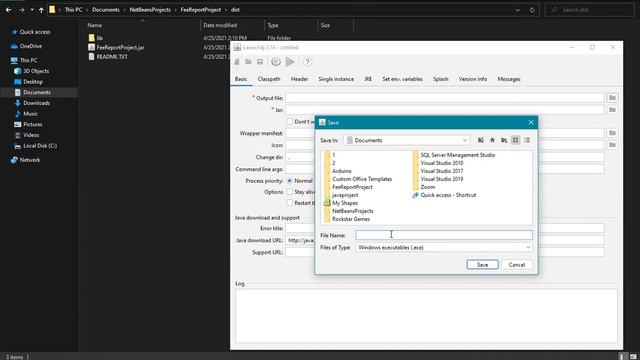Click the Build wrapper gear icon in Launch4j
The image size is (640, 360).
276,62
